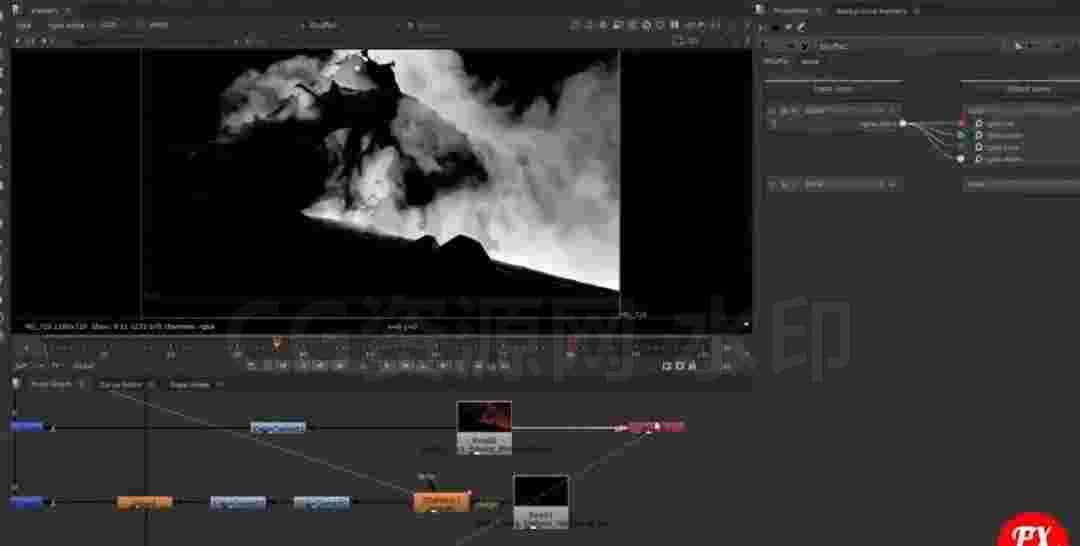Select the light-blue node on the upper row
Image resolution: width=1080 pixels, height=546 pixels.
(278, 428)
